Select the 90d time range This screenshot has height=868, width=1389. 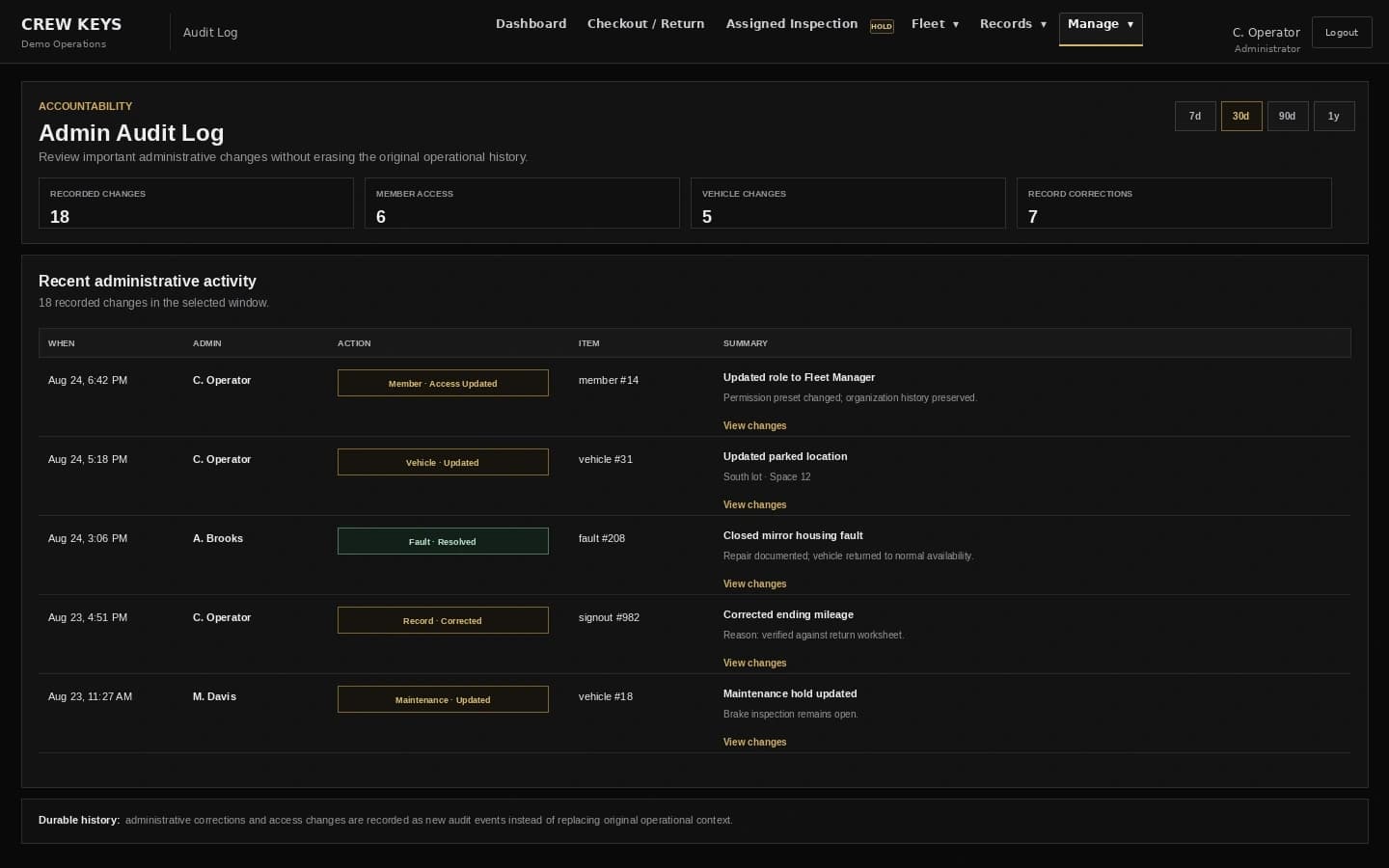tap(1288, 116)
